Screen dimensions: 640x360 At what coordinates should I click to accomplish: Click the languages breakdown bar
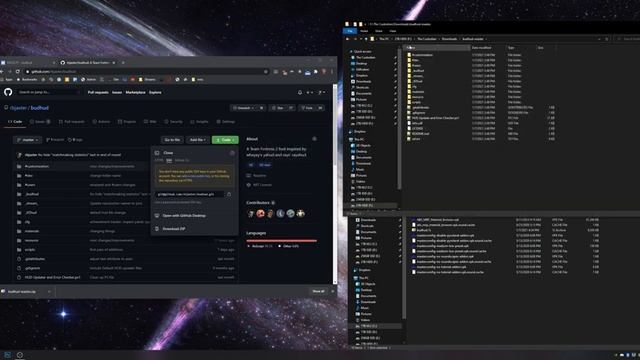[x=282, y=241]
